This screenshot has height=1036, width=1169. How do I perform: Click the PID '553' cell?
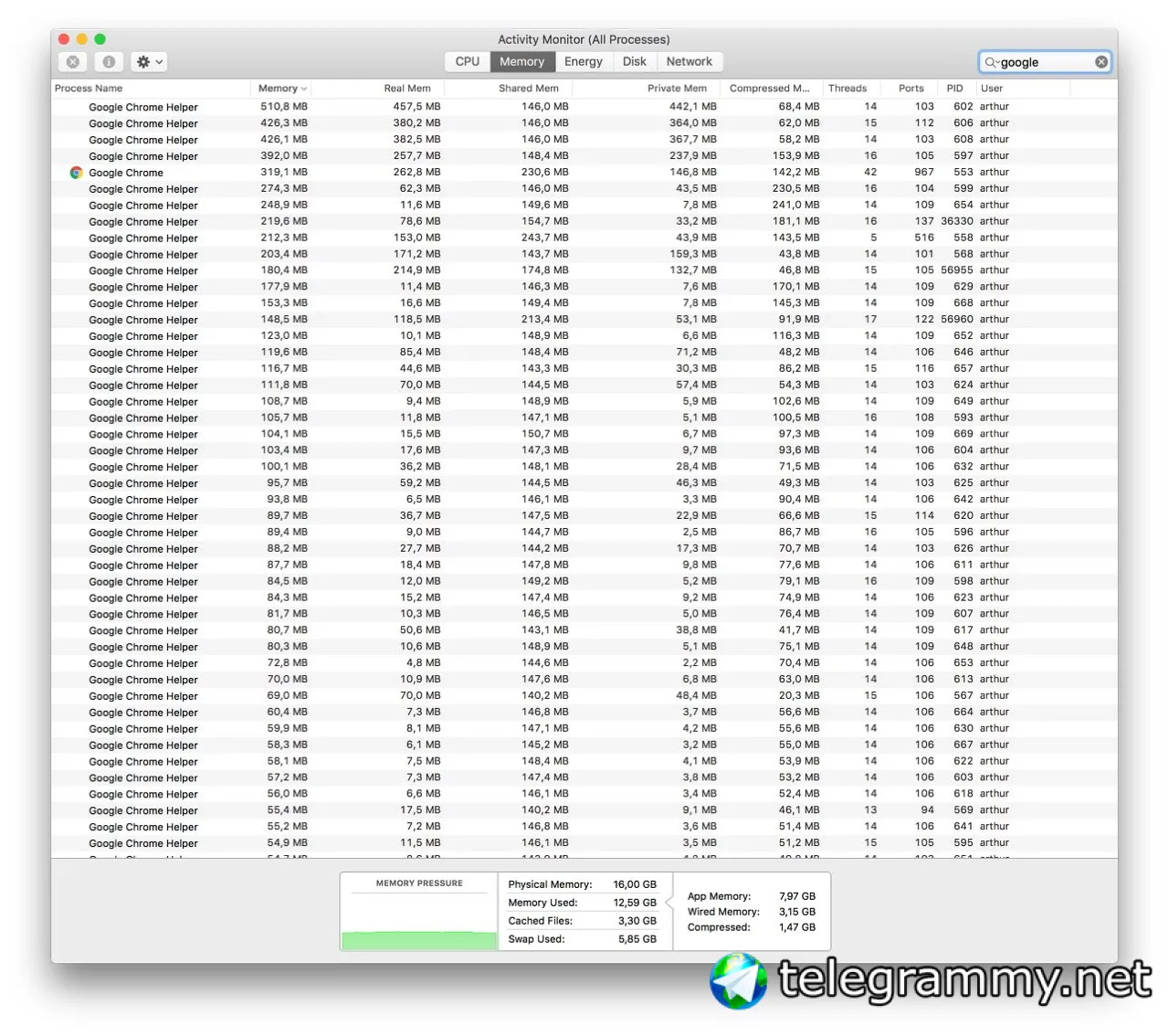point(964,172)
